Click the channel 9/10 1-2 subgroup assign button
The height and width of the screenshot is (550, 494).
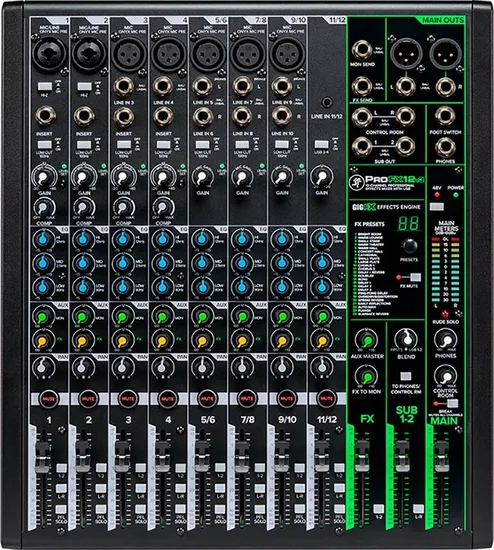tap(299, 468)
